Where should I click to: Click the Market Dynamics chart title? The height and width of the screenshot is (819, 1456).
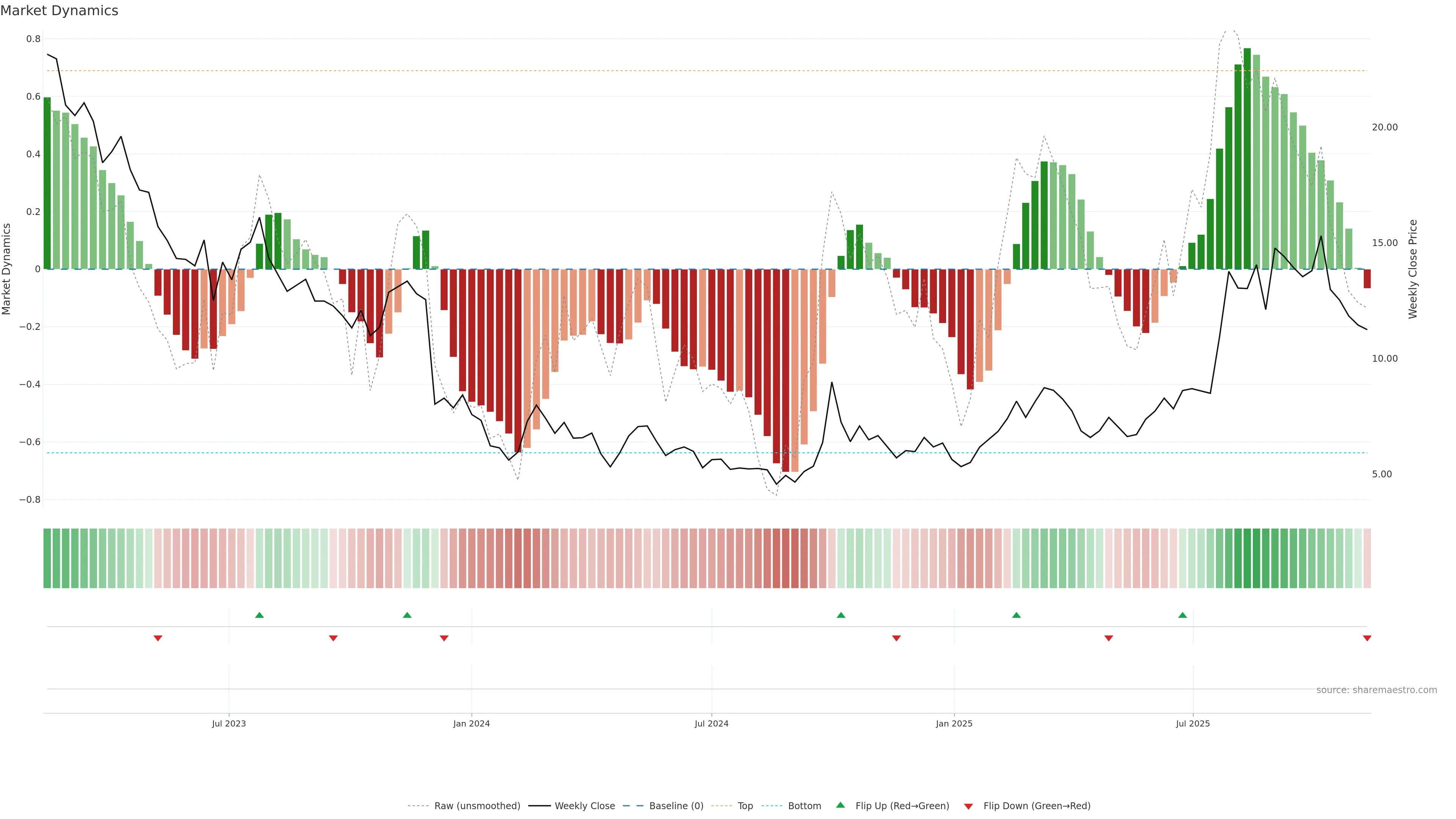(60, 11)
